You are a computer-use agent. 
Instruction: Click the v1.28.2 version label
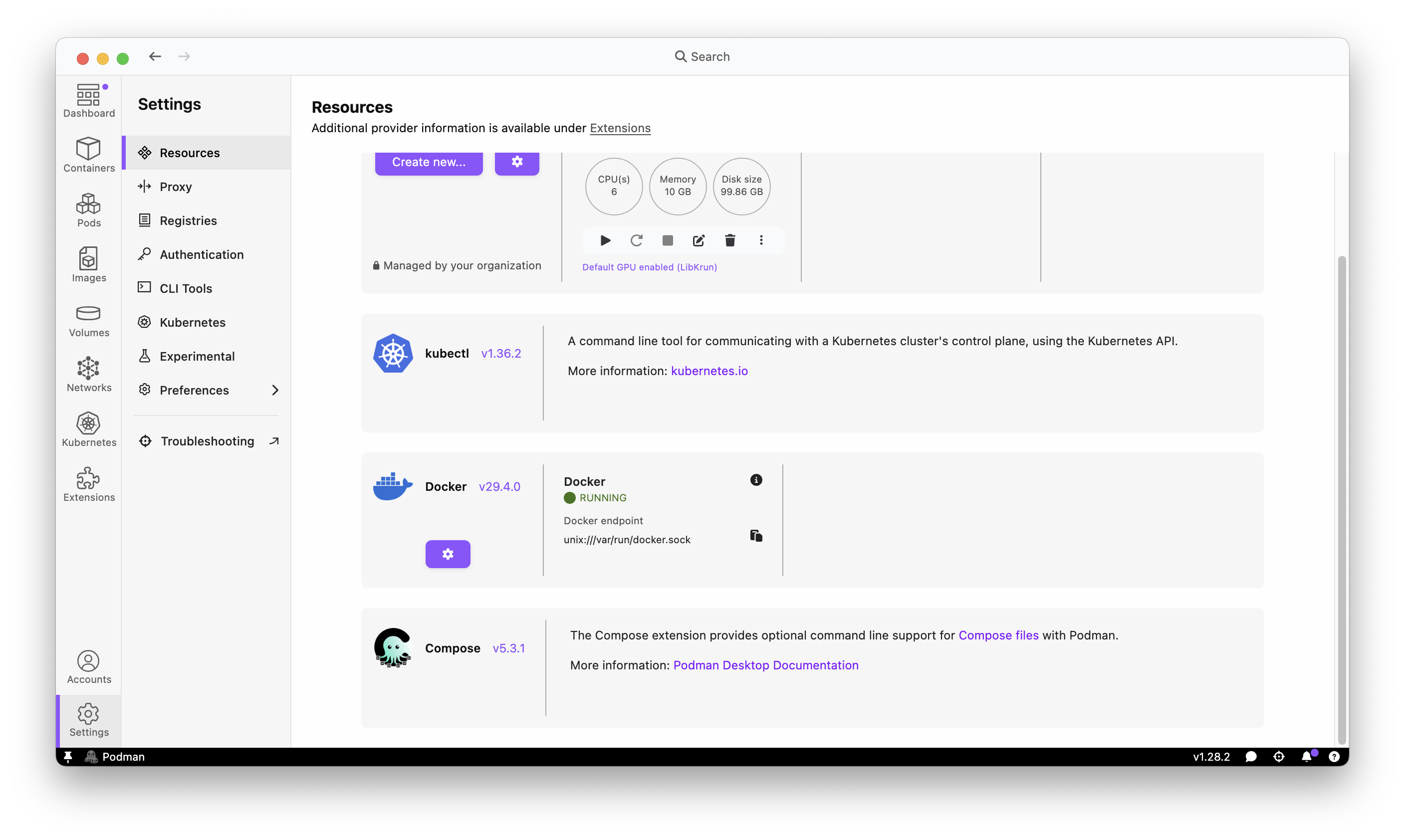1211,757
